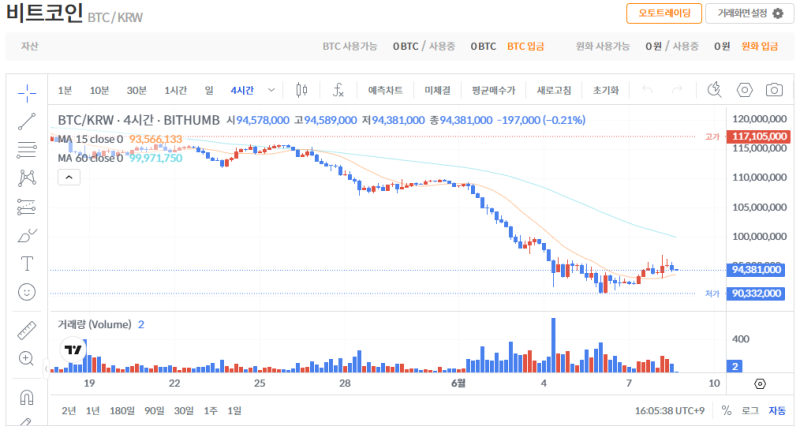Open the fx indicators menu

pos(338,90)
